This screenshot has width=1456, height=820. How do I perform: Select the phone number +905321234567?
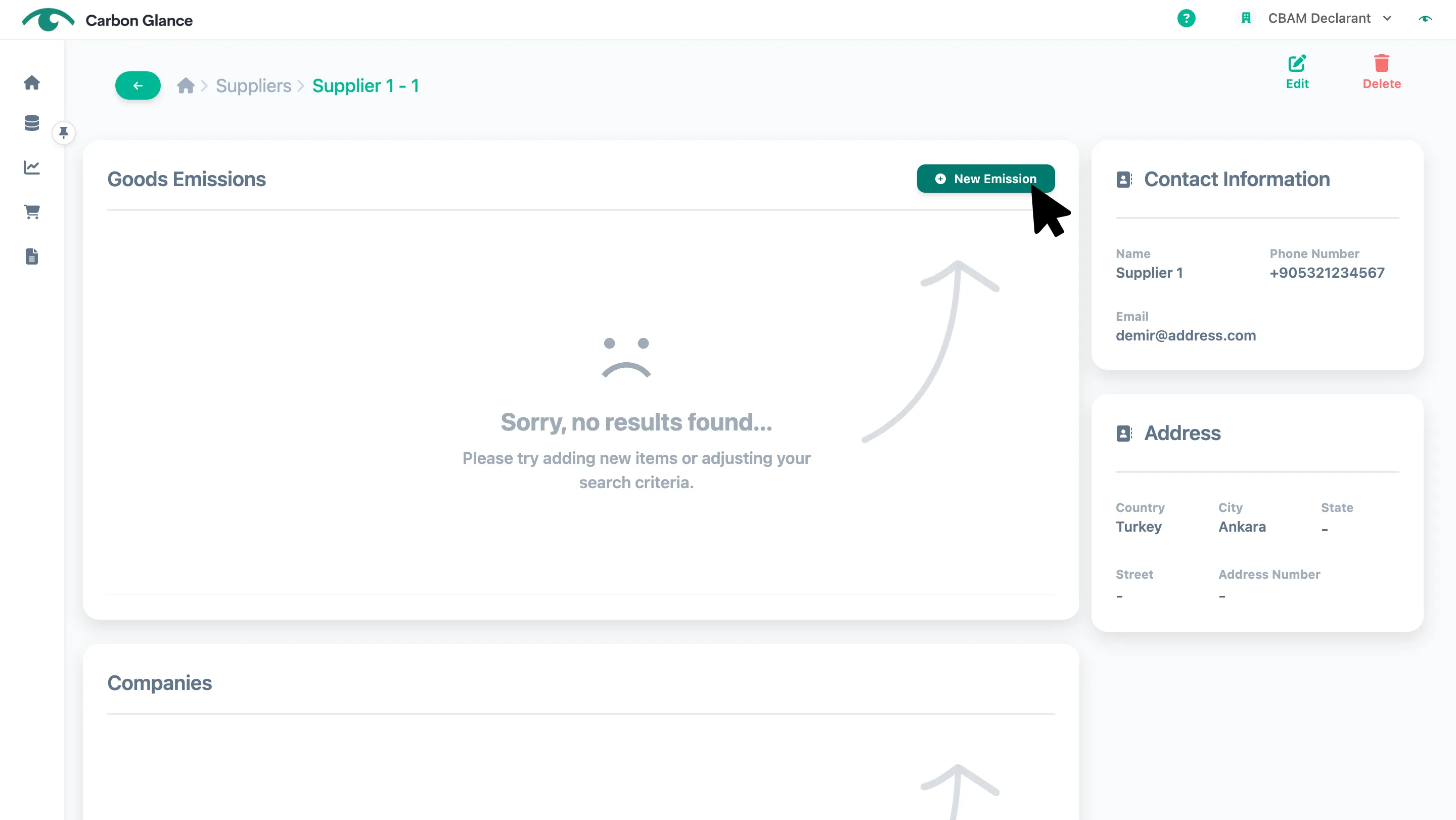(1327, 273)
